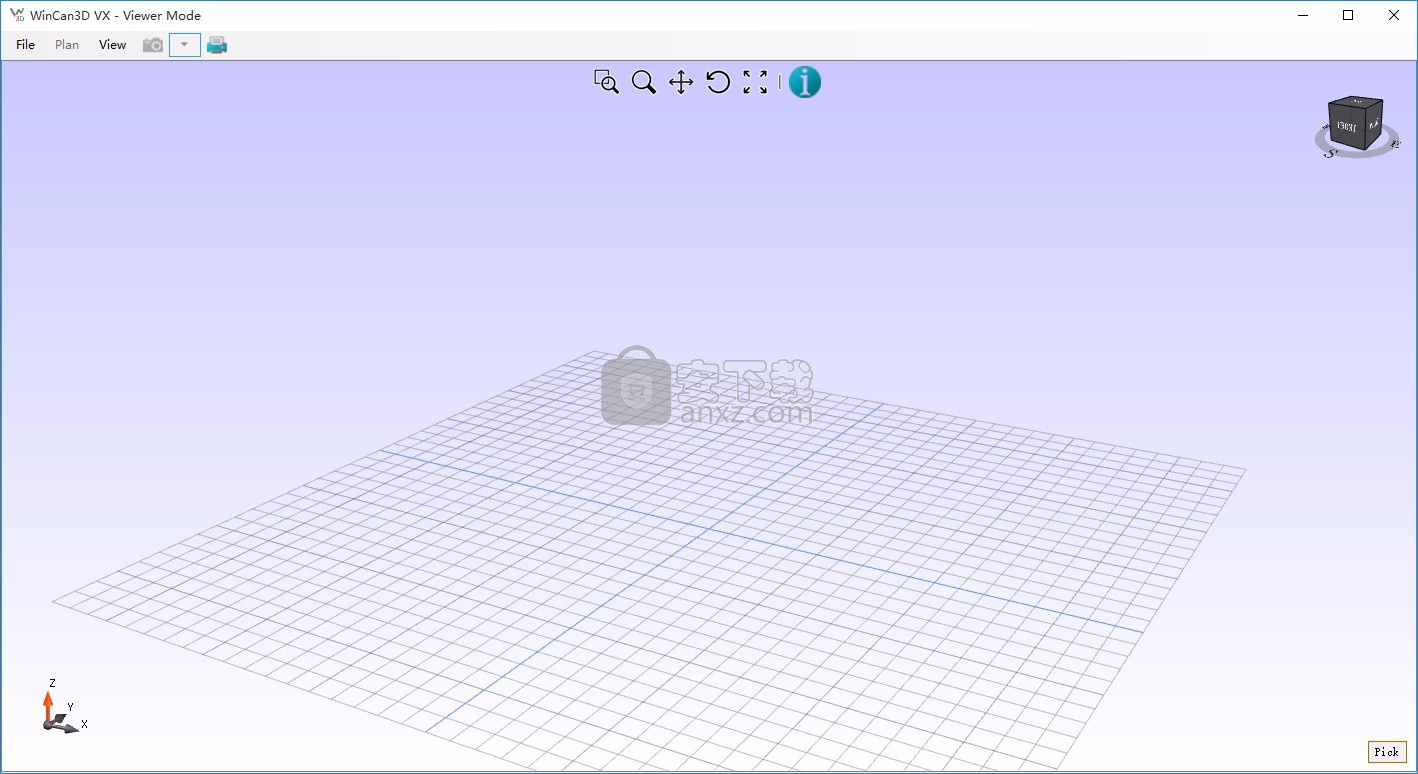1418x774 pixels.
Task: Select the rotate view tool
Action: tap(718, 82)
